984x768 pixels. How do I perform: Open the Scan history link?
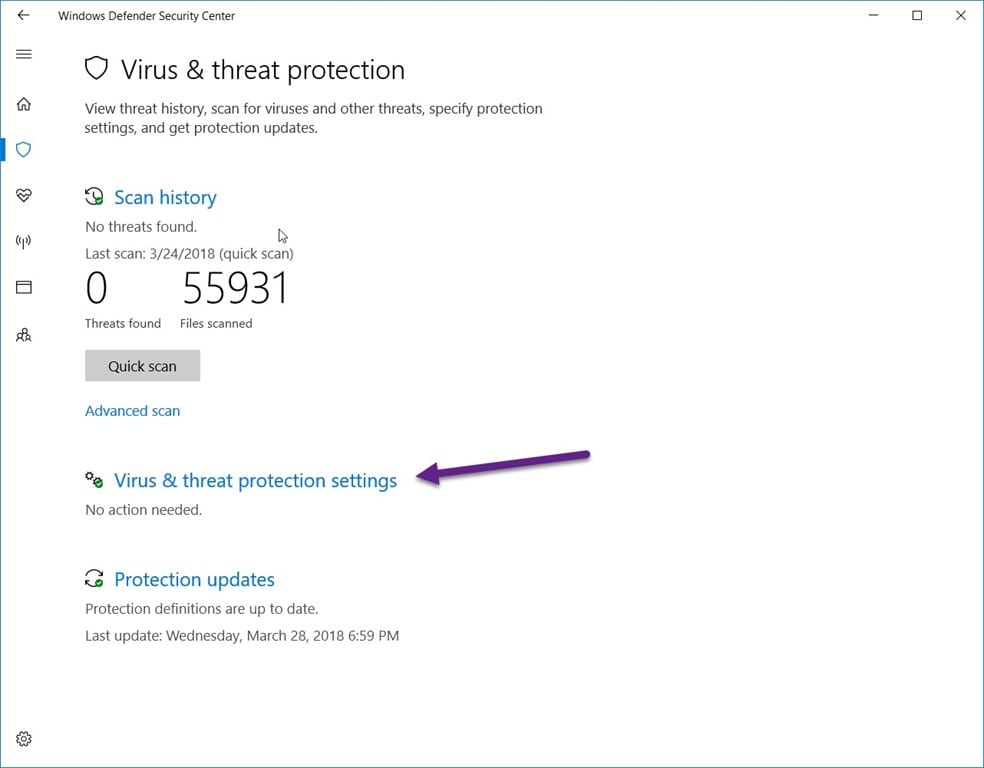(165, 198)
